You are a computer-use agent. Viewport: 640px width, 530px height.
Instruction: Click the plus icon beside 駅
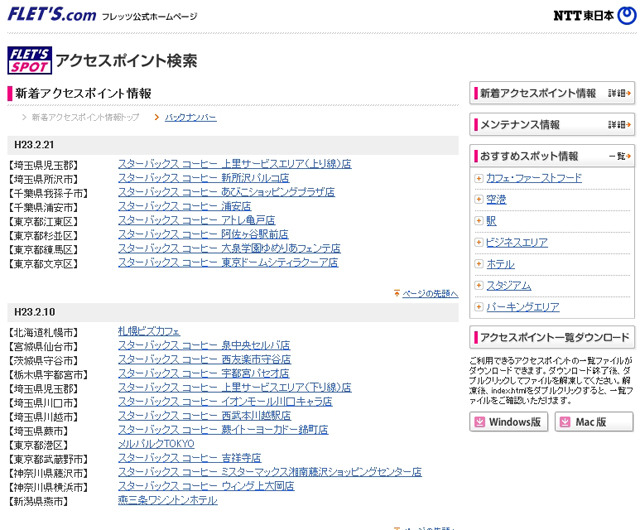(479, 221)
